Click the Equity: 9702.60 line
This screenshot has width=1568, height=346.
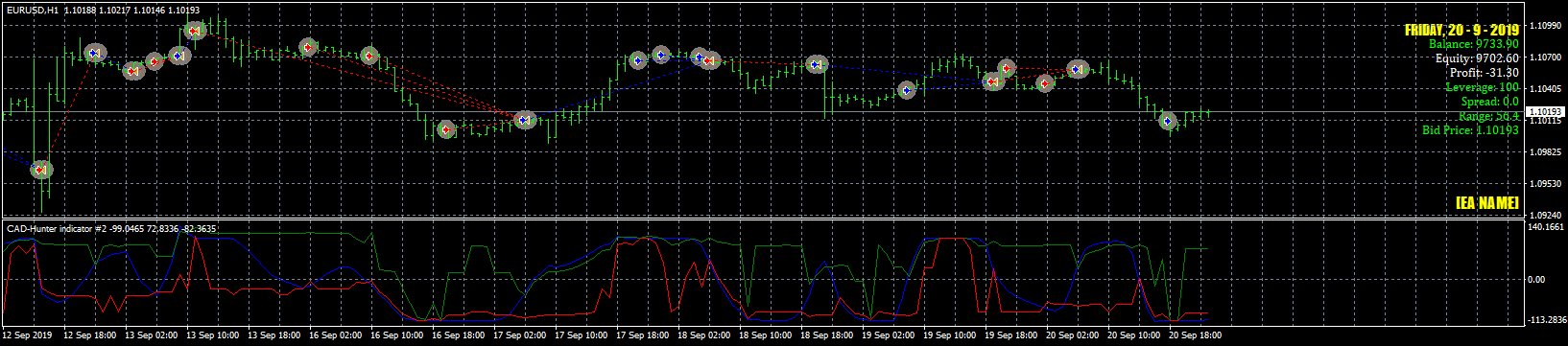1477,58
